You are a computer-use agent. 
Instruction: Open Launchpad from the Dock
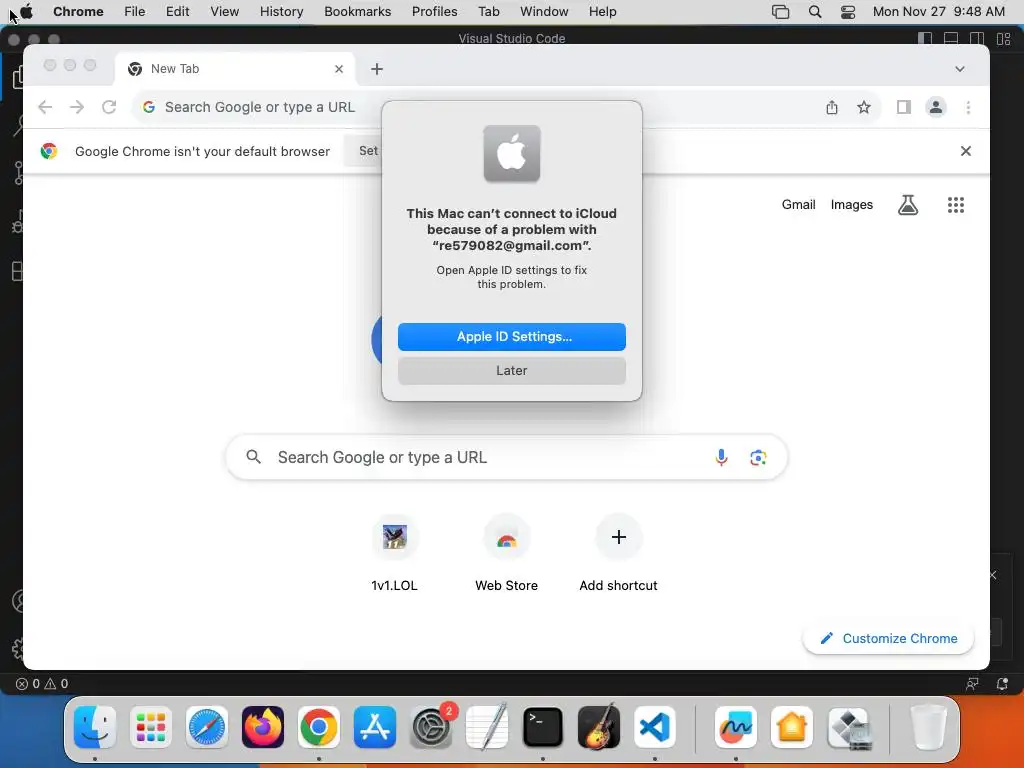151,728
